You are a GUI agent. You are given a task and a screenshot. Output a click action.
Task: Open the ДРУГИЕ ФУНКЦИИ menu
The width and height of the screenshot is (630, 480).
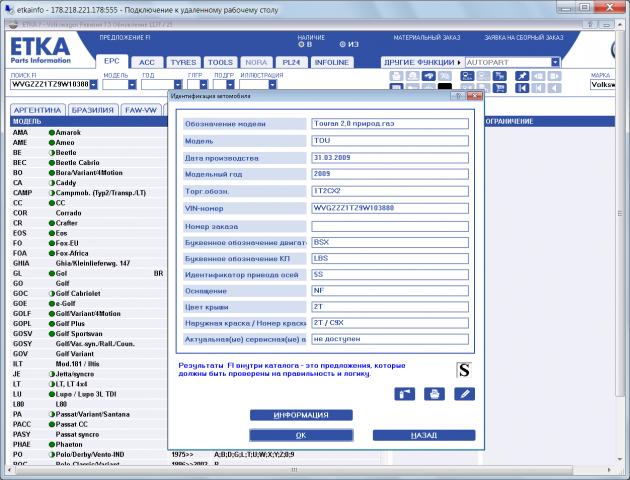pos(421,62)
